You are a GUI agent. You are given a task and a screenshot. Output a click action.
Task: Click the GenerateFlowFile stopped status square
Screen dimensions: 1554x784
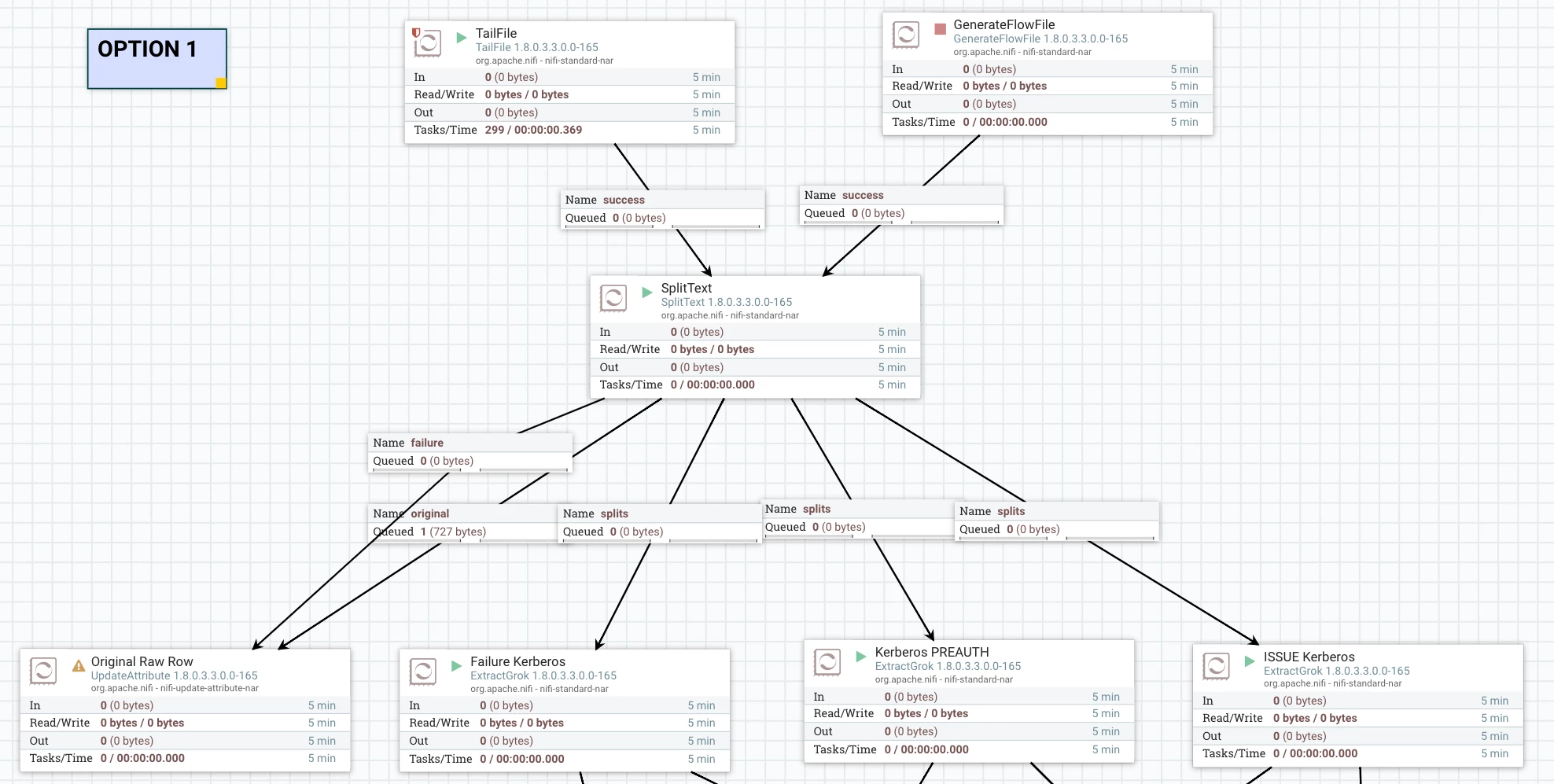point(940,29)
